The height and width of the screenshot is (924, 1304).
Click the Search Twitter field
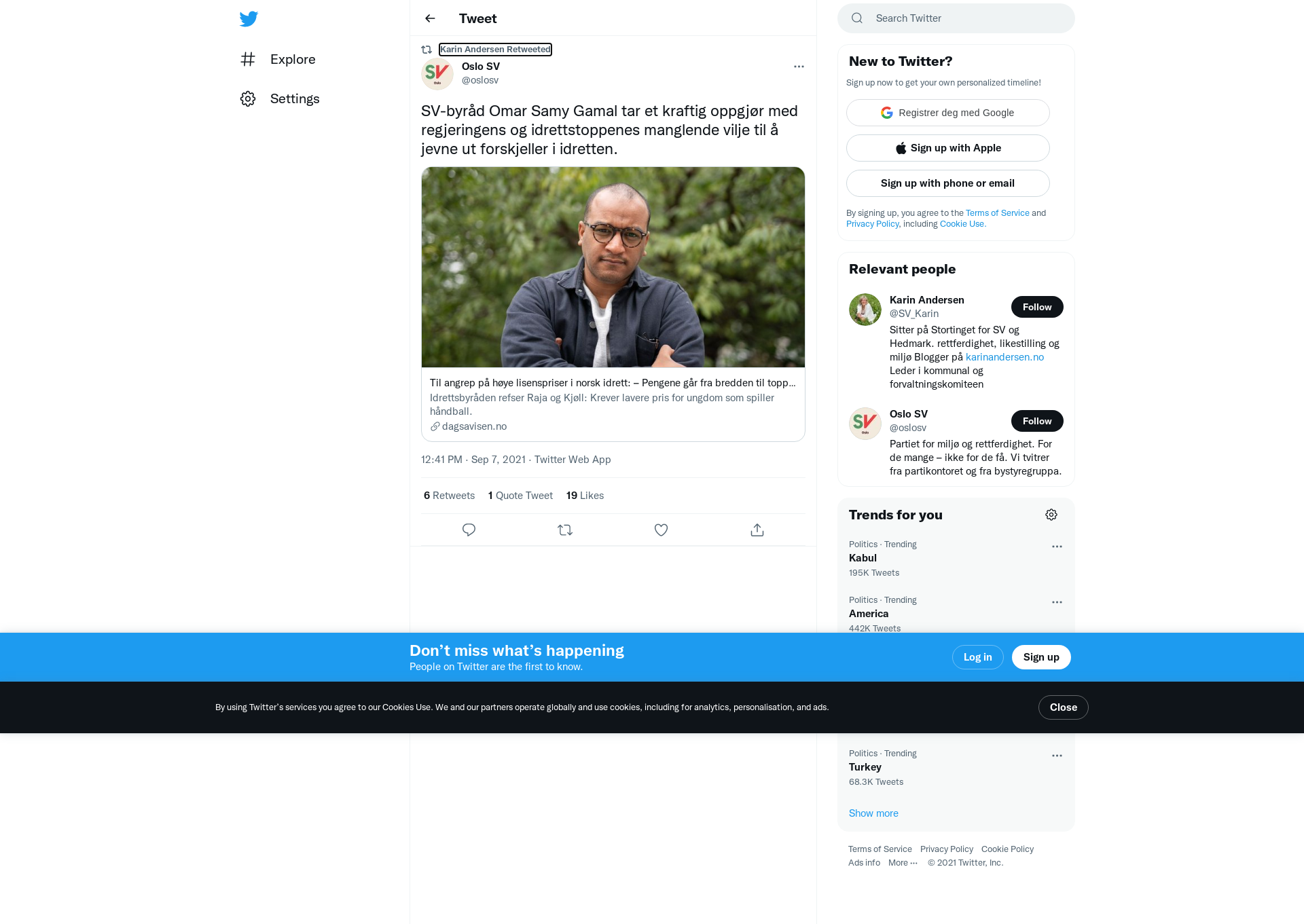956,18
